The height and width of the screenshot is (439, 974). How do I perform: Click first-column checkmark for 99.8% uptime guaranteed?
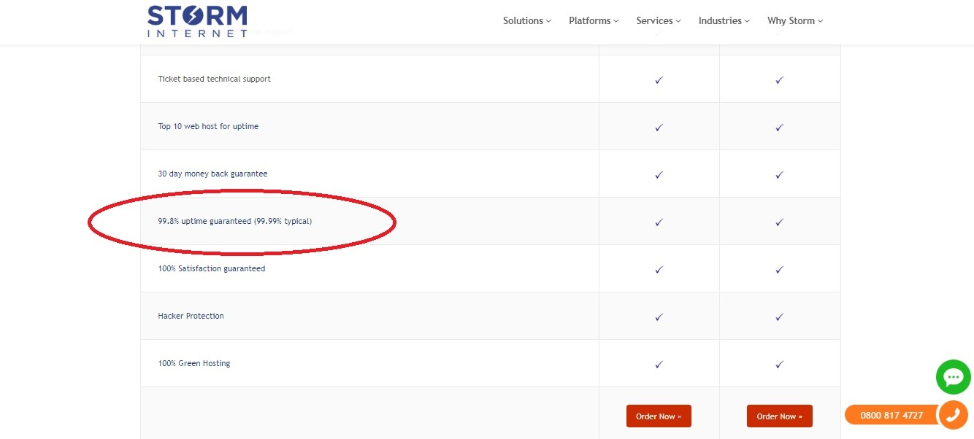pos(658,222)
